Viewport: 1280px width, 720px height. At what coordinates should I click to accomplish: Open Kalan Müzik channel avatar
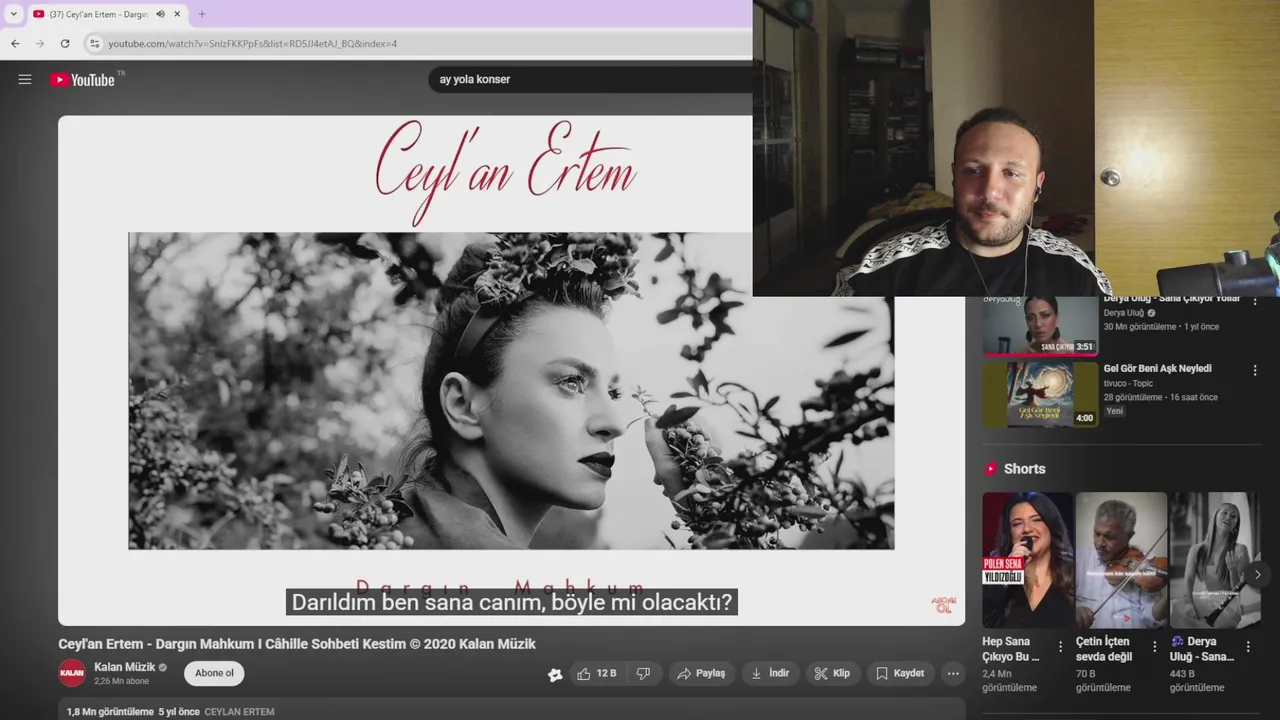[x=72, y=673]
